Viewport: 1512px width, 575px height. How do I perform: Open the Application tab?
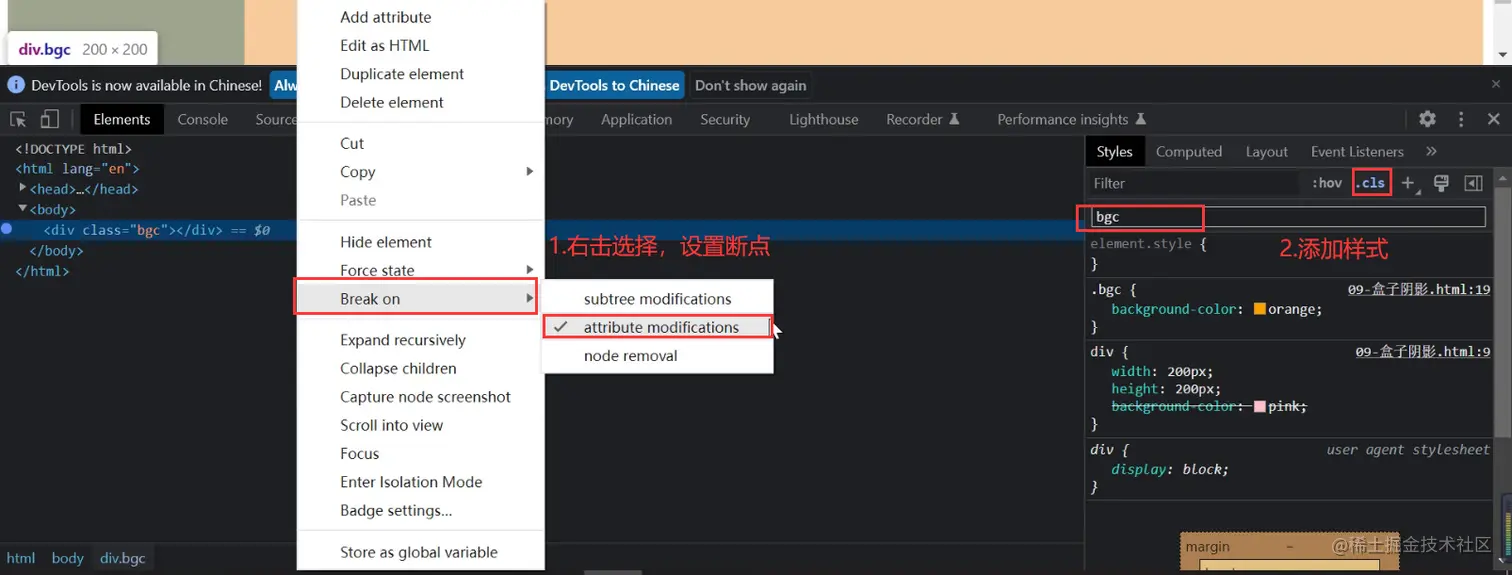636,119
